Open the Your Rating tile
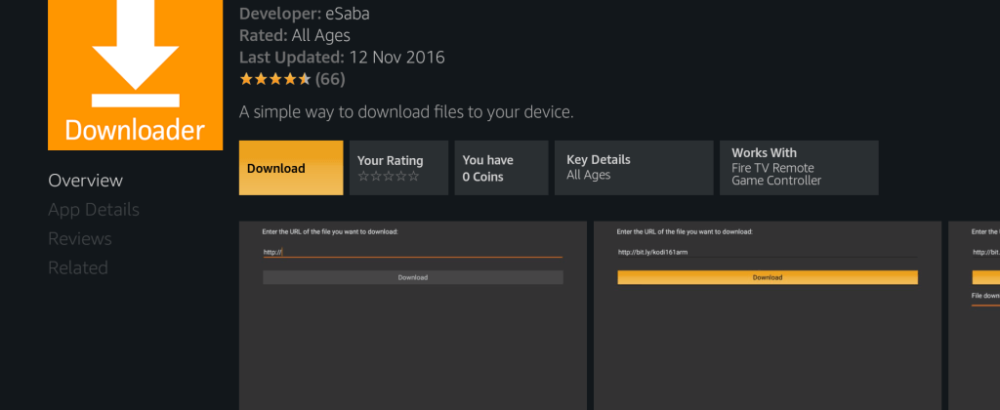1000x410 pixels. click(399, 168)
